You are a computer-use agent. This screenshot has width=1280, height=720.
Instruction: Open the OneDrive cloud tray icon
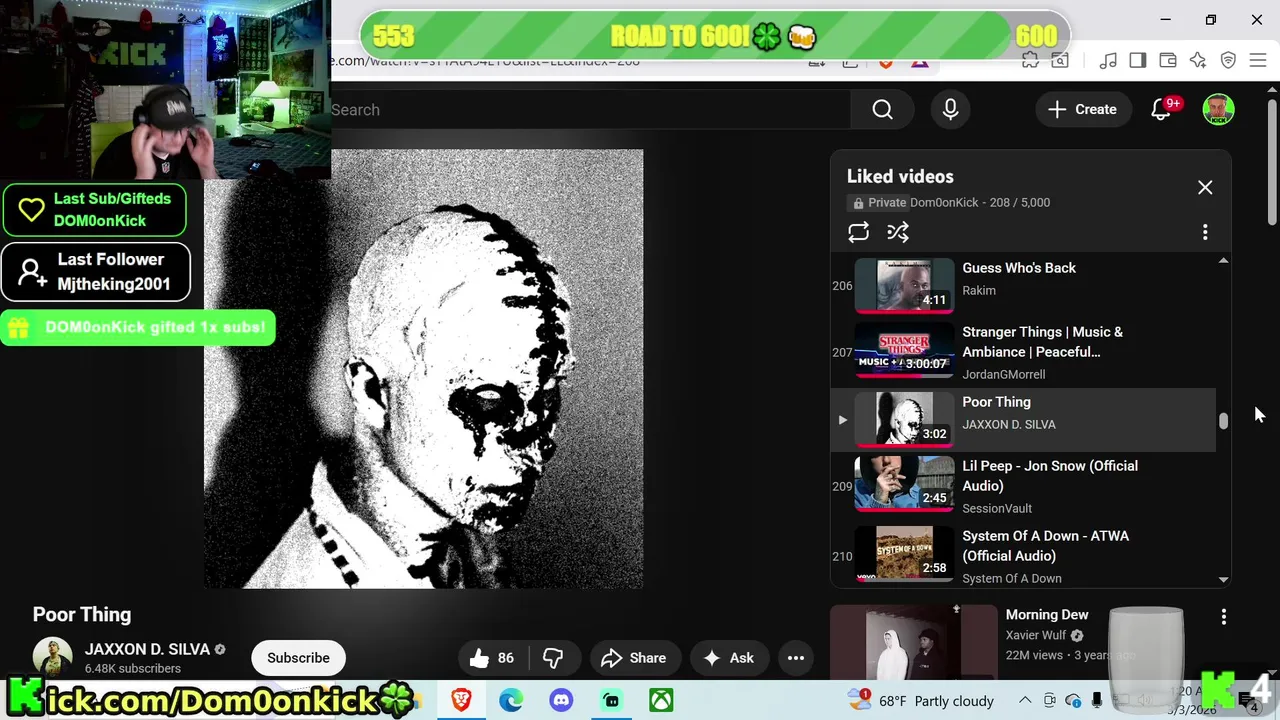[1073, 700]
